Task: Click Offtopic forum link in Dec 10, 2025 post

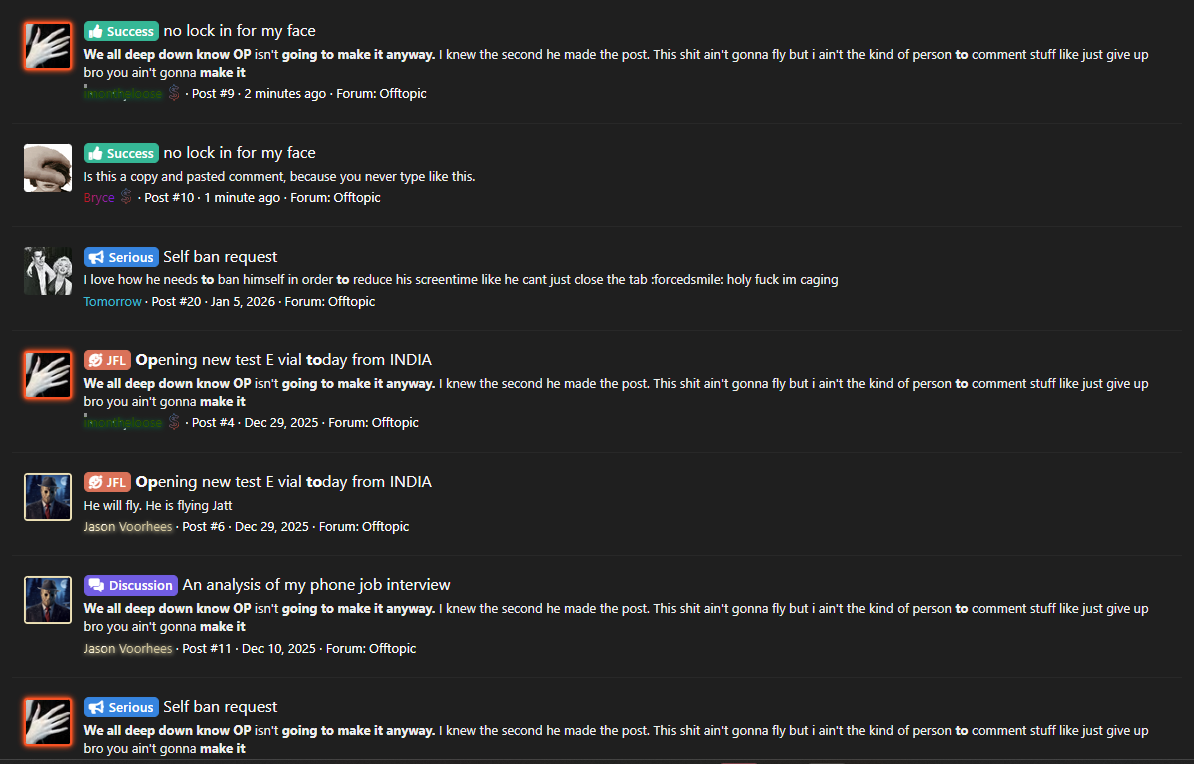Action: coord(392,648)
